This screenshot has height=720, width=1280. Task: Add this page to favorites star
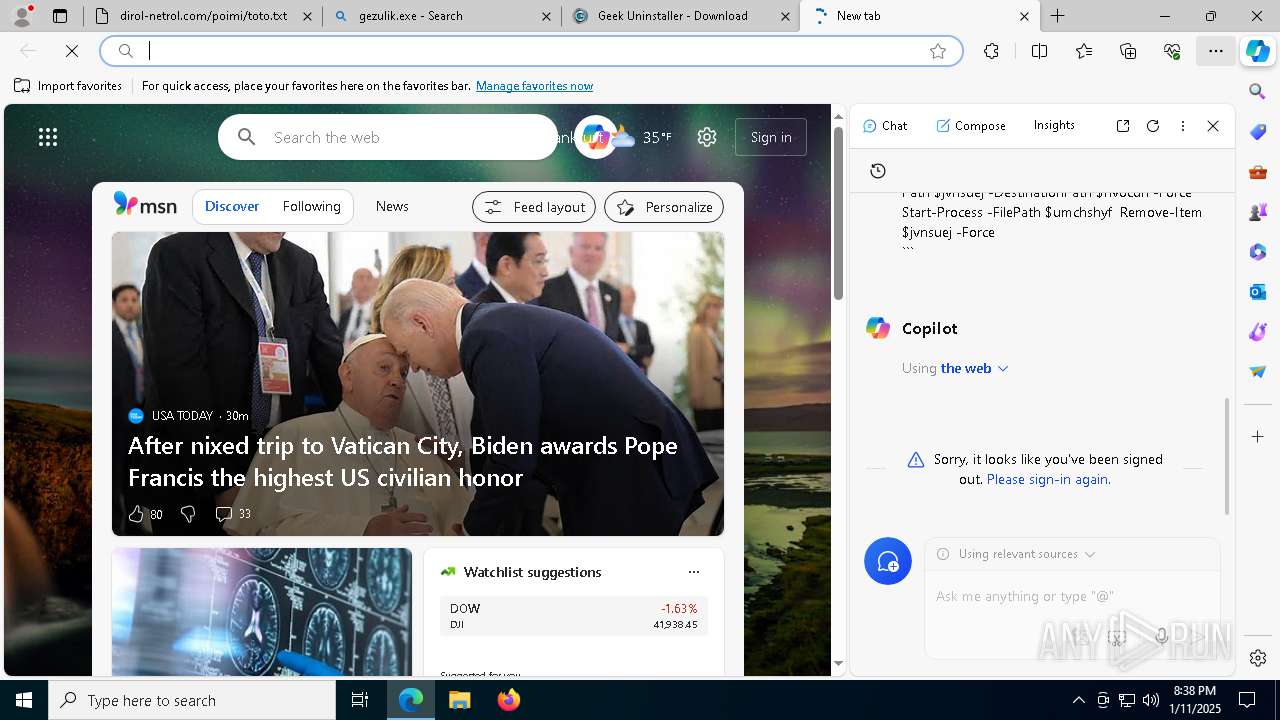tap(938, 51)
